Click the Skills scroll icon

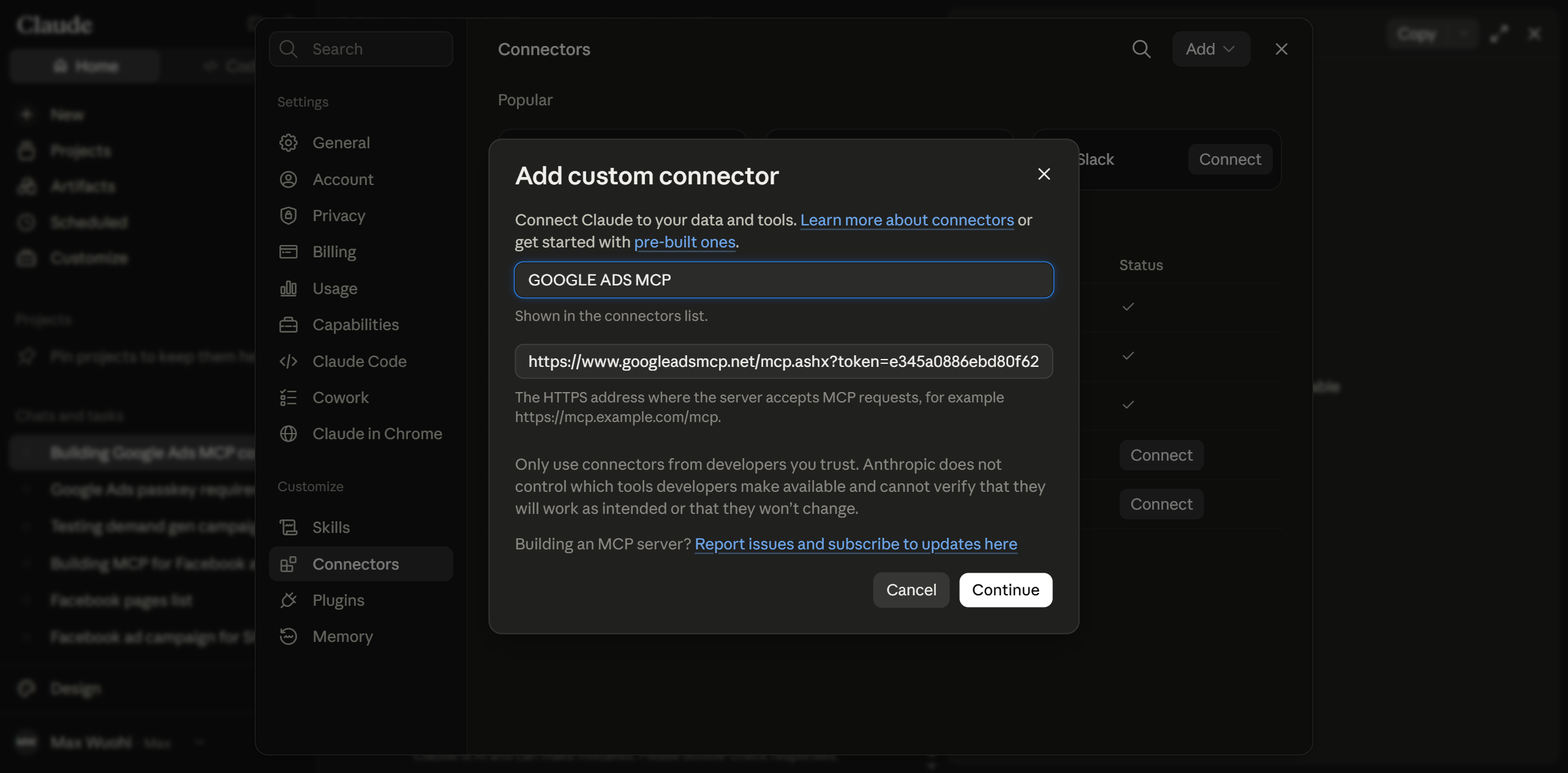click(x=288, y=527)
